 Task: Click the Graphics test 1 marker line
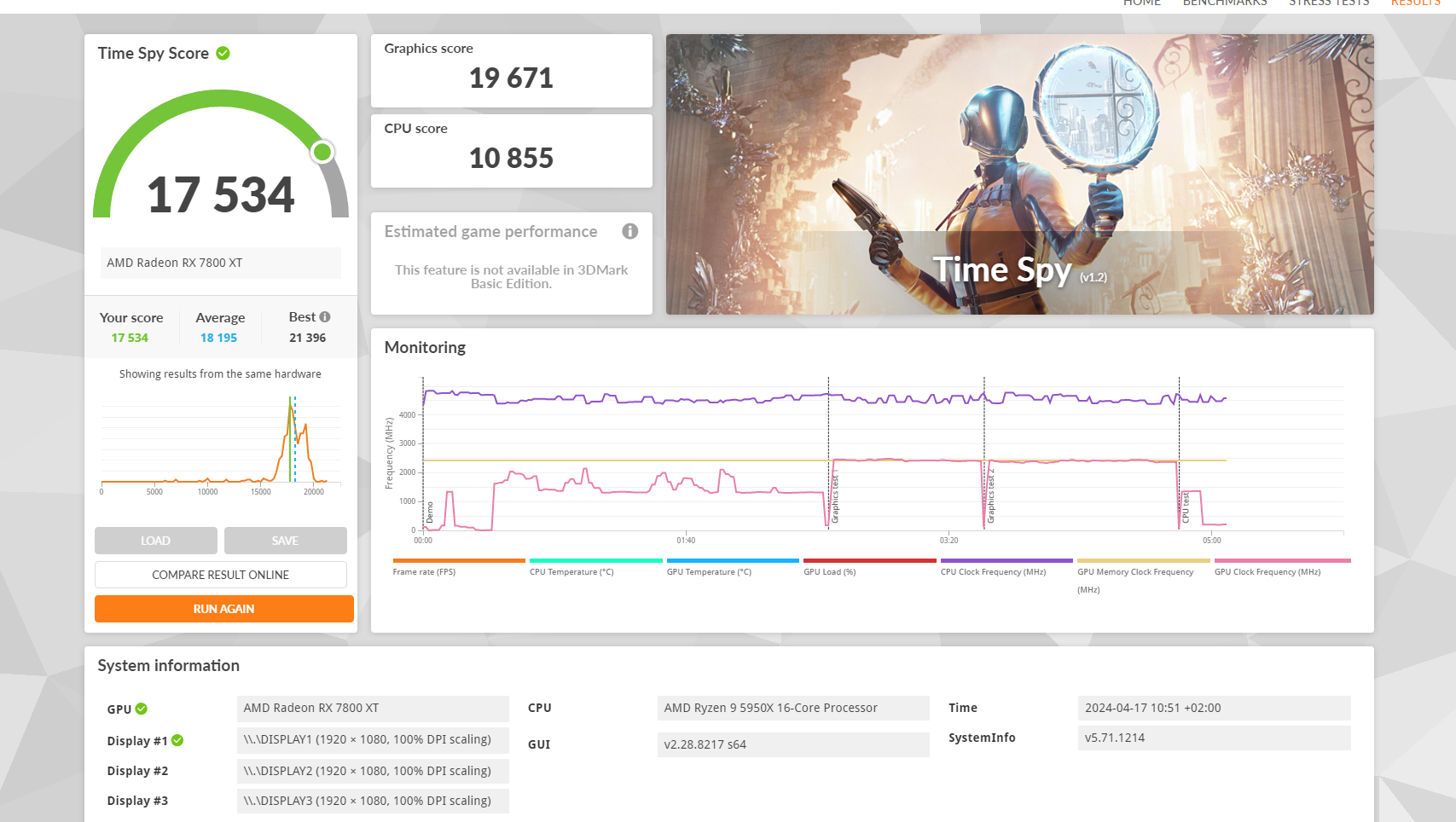point(828,454)
